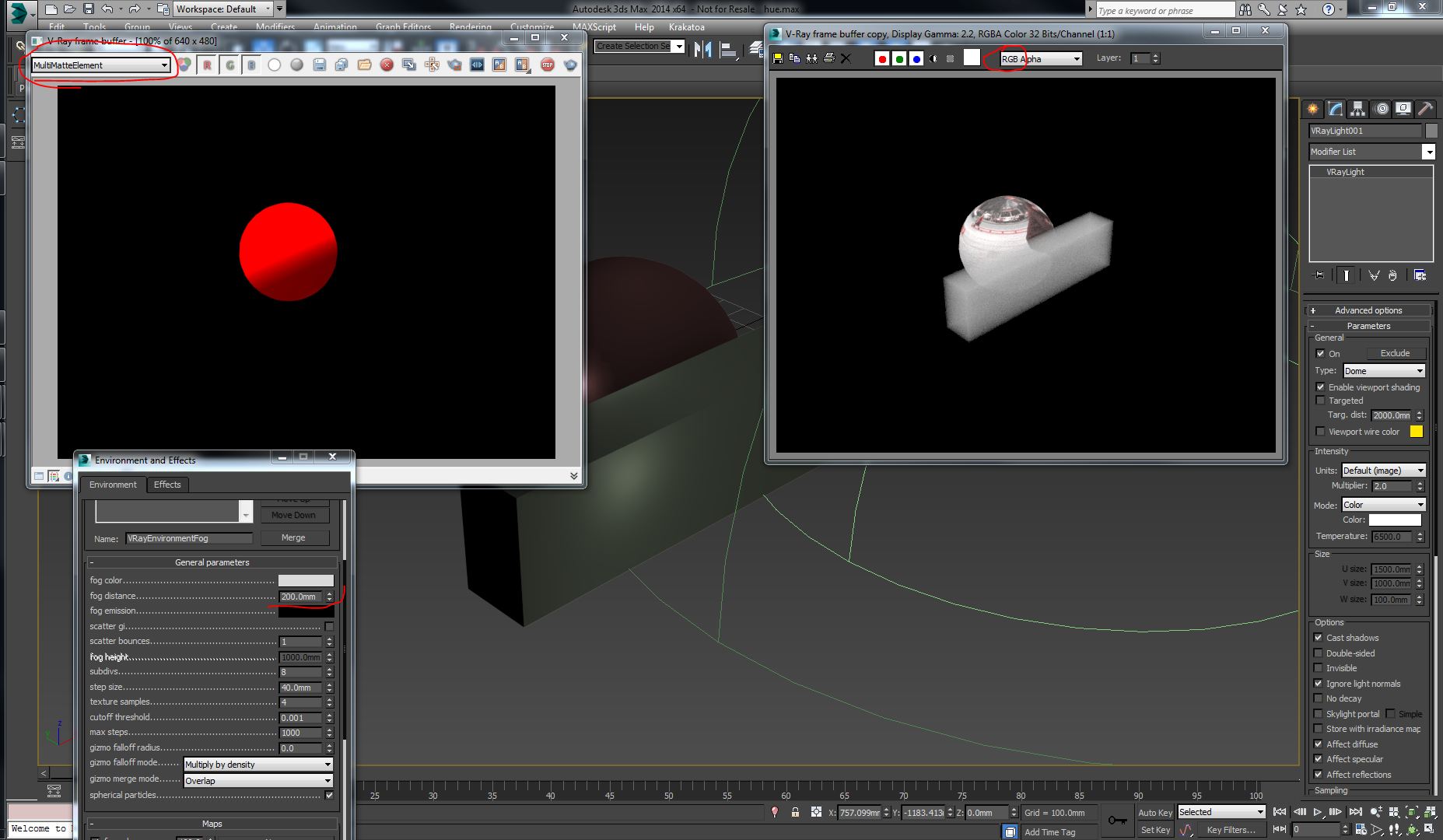Open the Modifier List dropdown
The image size is (1443, 840).
(1371, 152)
